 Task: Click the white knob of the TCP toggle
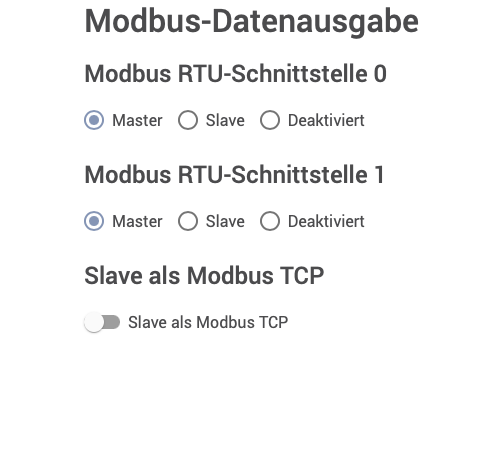point(94,322)
